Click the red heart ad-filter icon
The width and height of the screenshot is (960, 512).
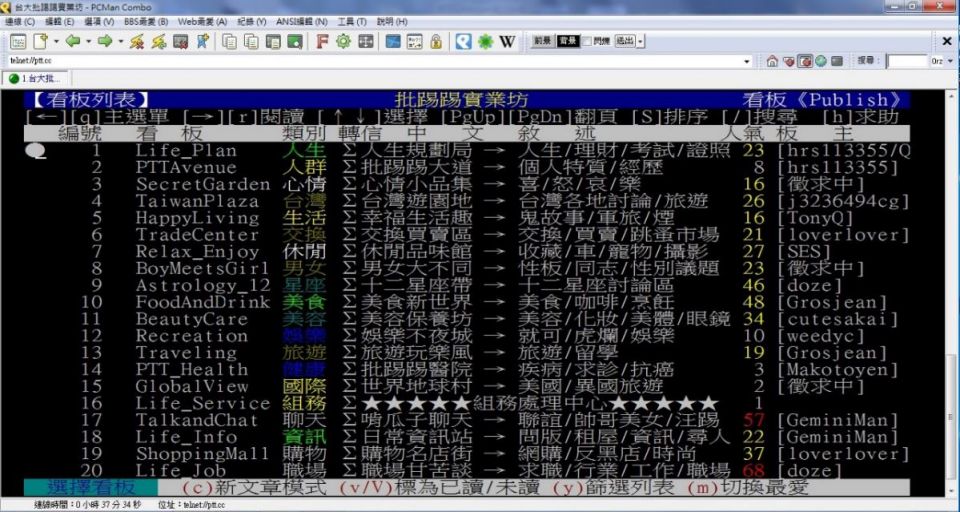point(789,61)
